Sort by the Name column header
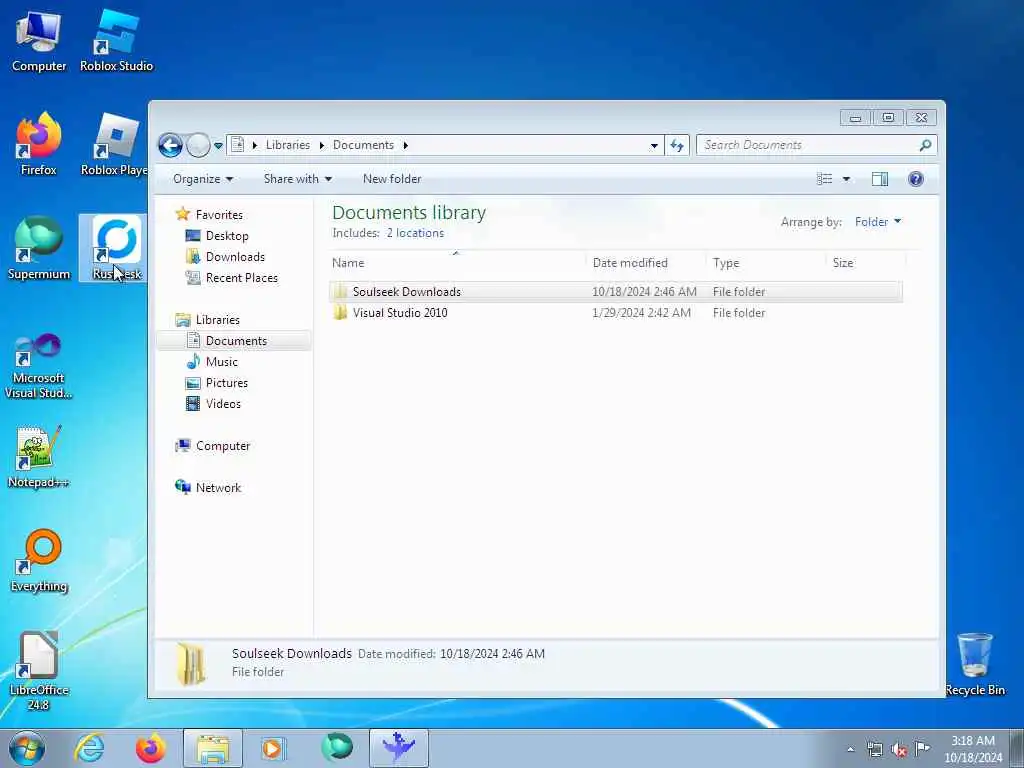Viewport: 1024px width, 768px height. tap(457, 263)
